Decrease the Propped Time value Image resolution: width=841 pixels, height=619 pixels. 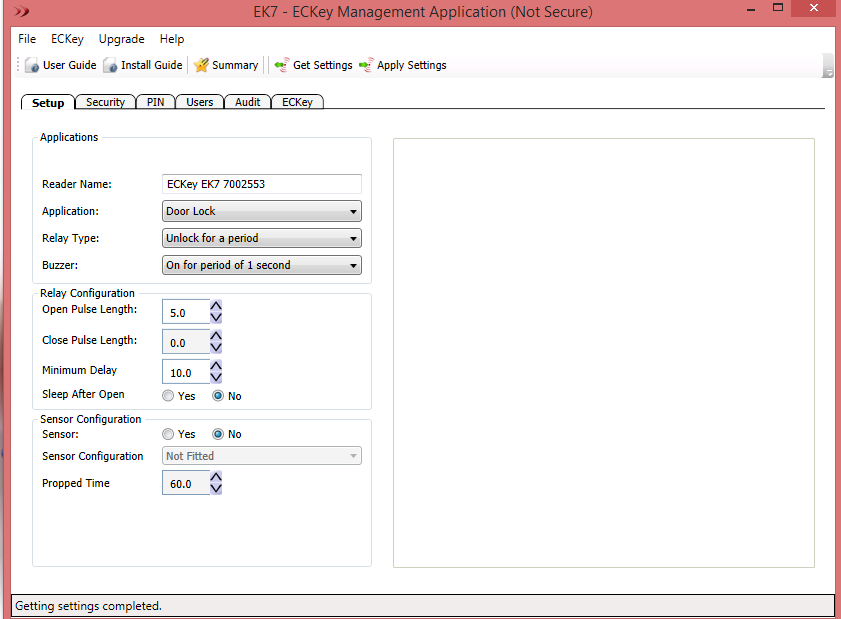click(x=216, y=489)
